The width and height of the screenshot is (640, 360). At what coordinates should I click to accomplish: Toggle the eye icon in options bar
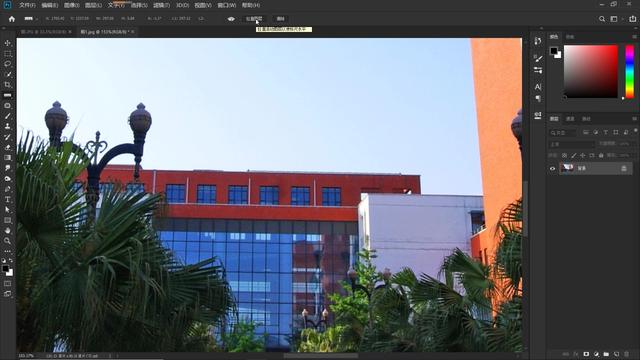click(231, 19)
